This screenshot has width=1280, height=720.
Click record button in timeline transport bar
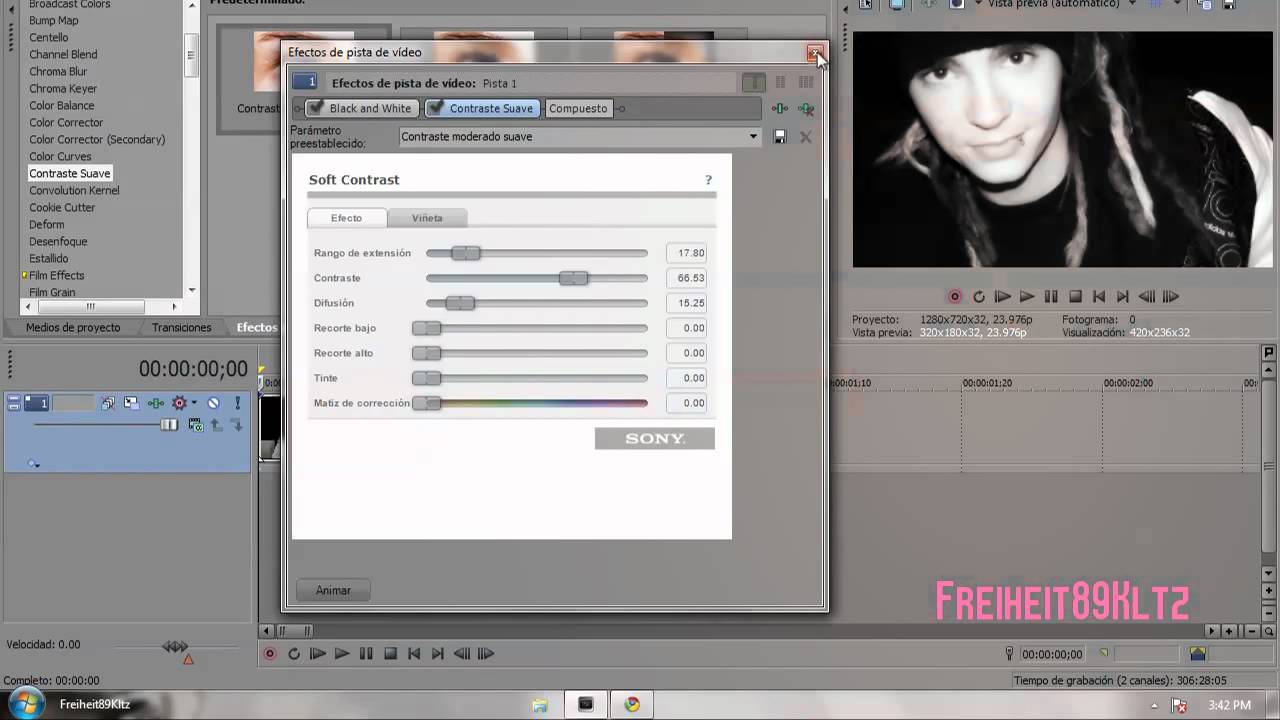click(x=270, y=654)
